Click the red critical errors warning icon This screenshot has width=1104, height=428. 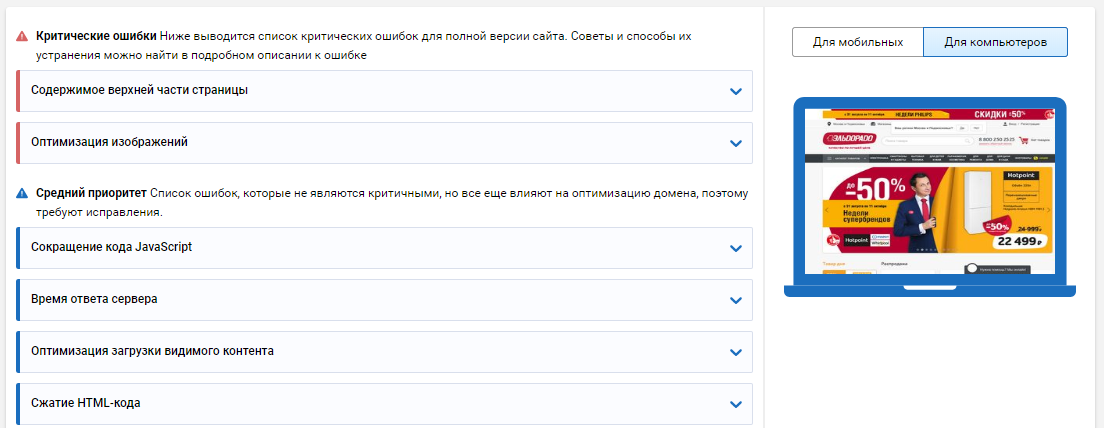click(x=23, y=36)
